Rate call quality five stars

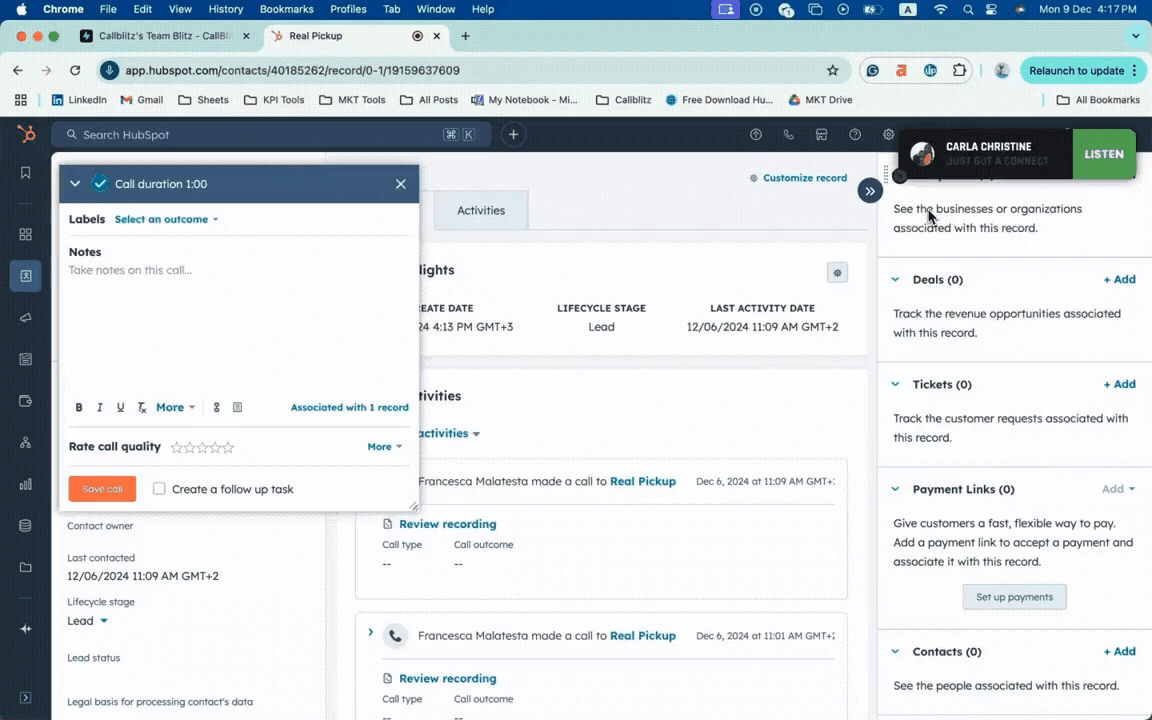[x=228, y=447]
